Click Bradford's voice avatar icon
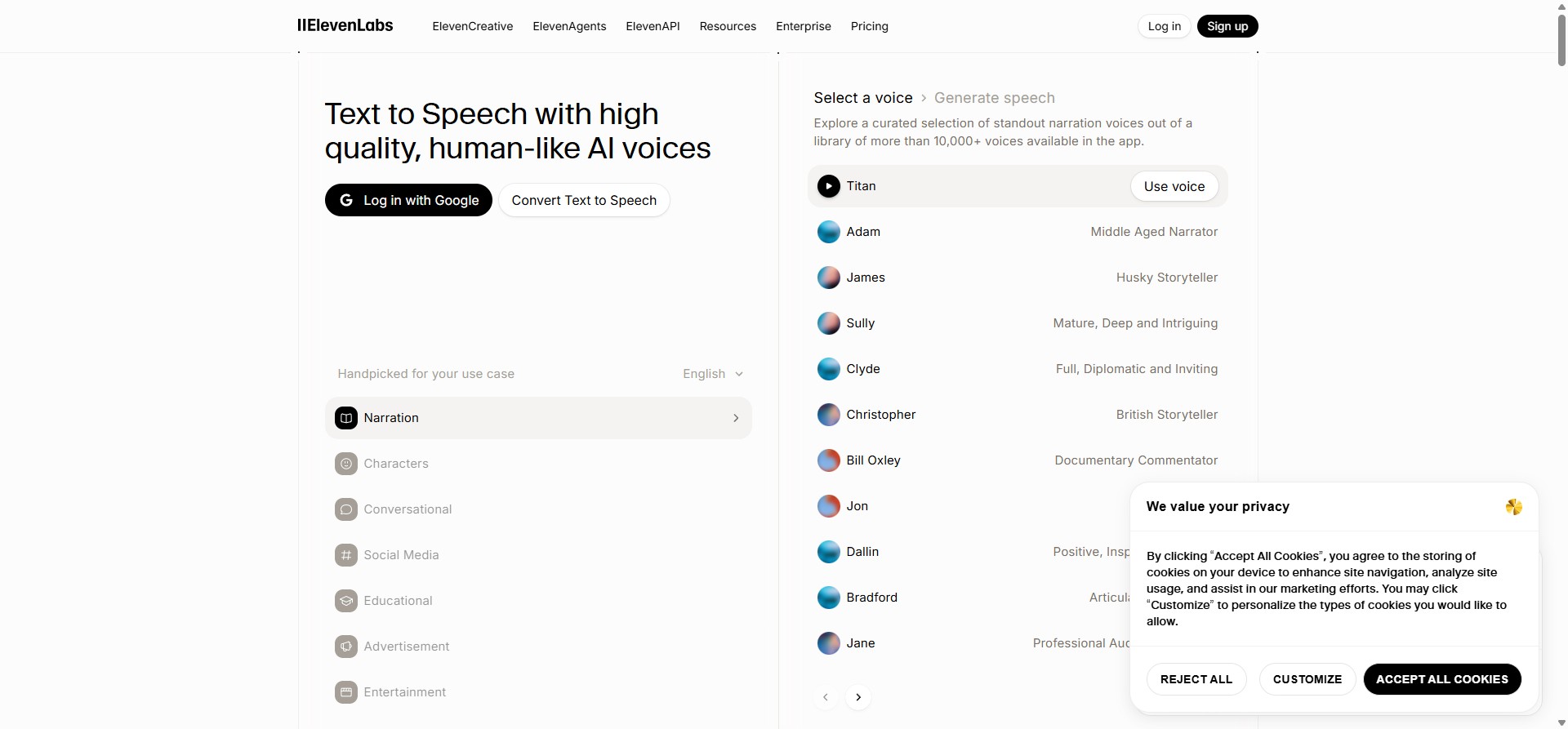The height and width of the screenshot is (729, 1568). (x=828, y=598)
